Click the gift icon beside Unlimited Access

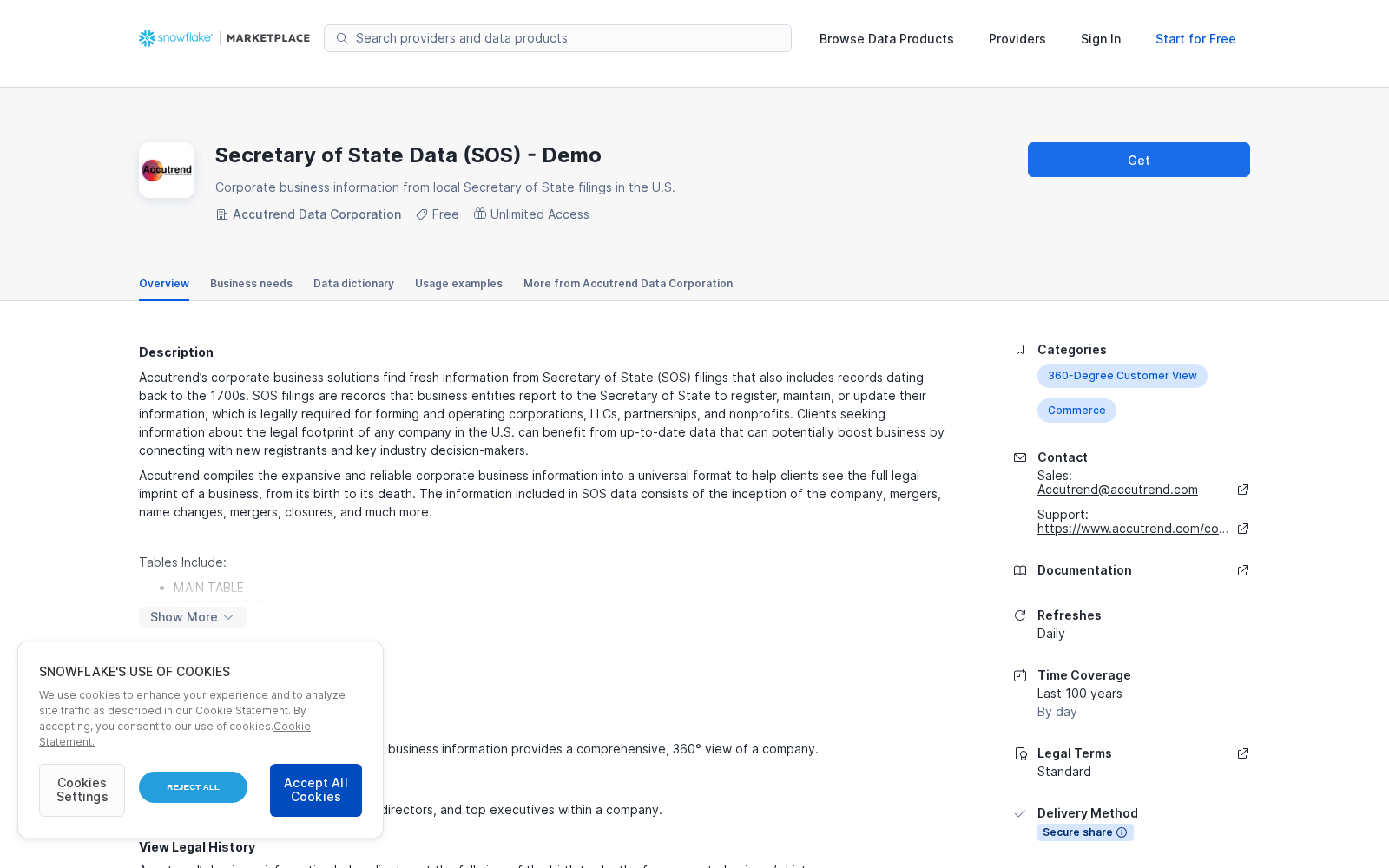coord(479,214)
